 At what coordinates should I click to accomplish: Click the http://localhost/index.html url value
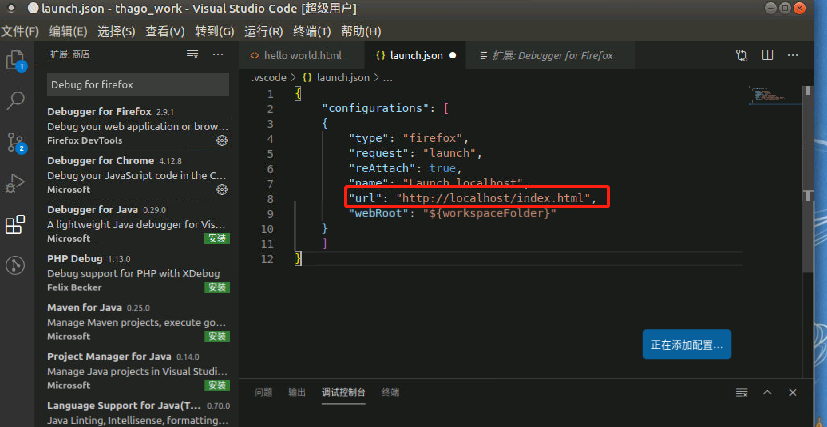coord(494,199)
